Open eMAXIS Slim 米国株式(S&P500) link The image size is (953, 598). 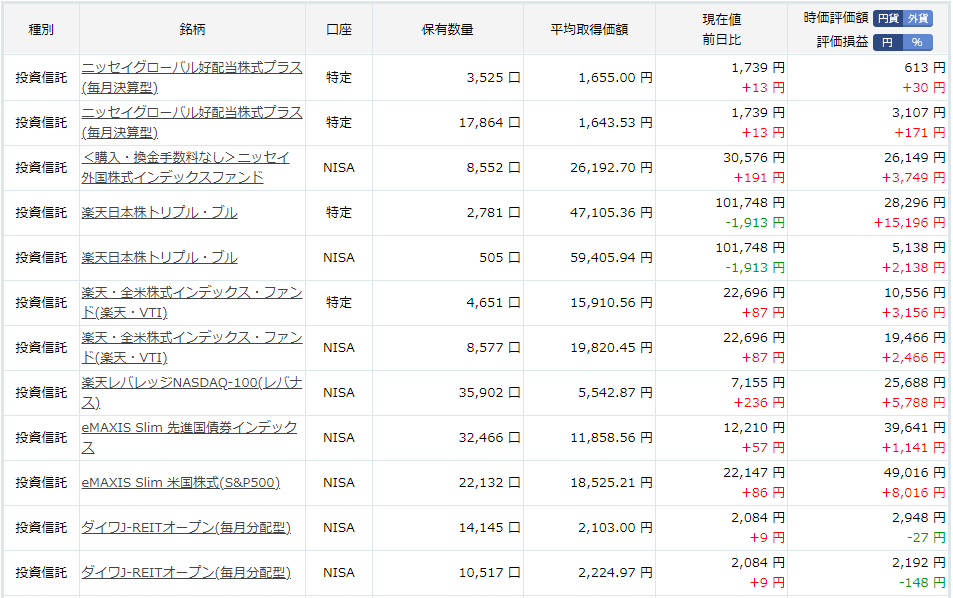(181, 483)
